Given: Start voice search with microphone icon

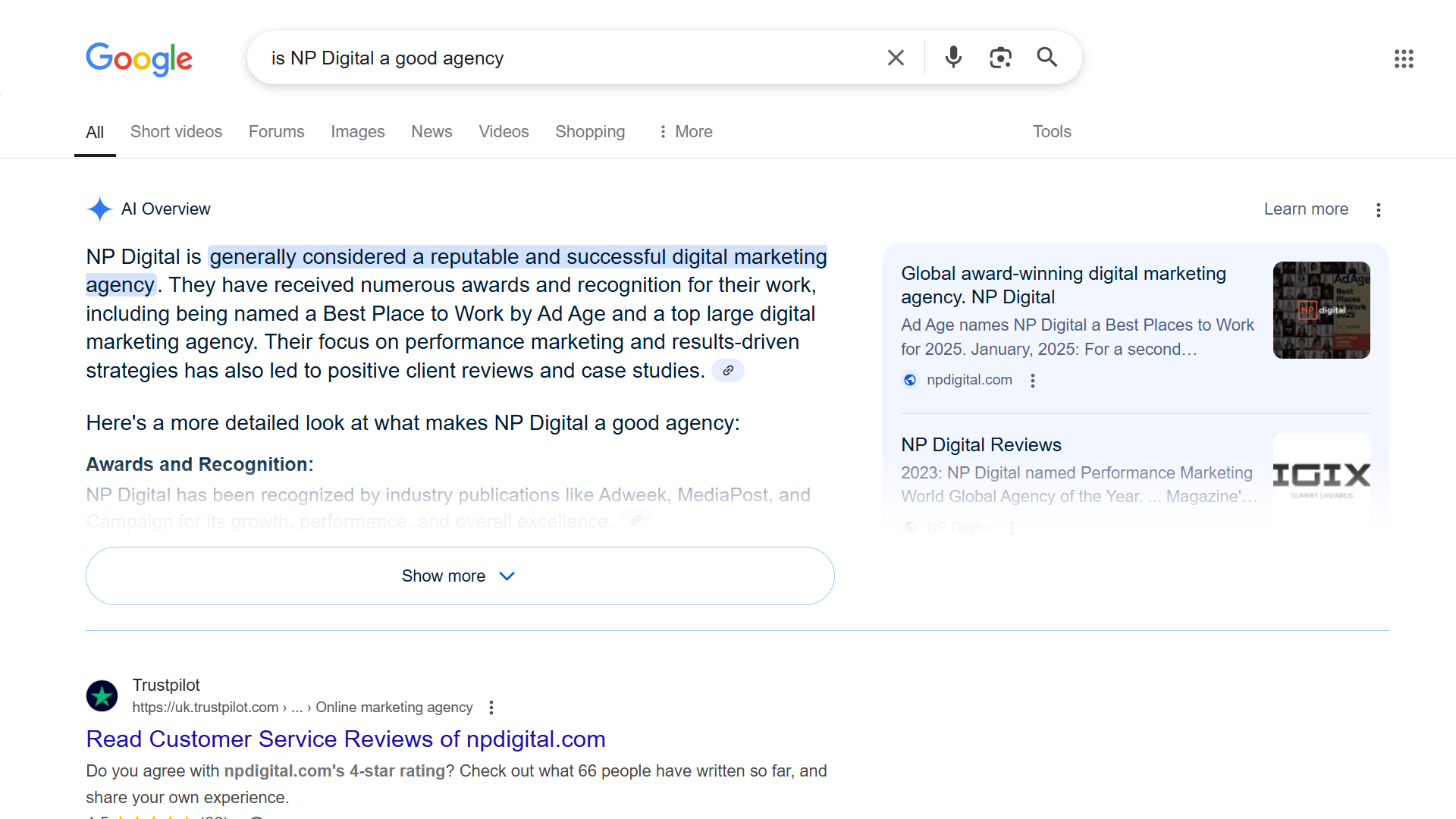Looking at the screenshot, I should pyautogui.click(x=953, y=58).
